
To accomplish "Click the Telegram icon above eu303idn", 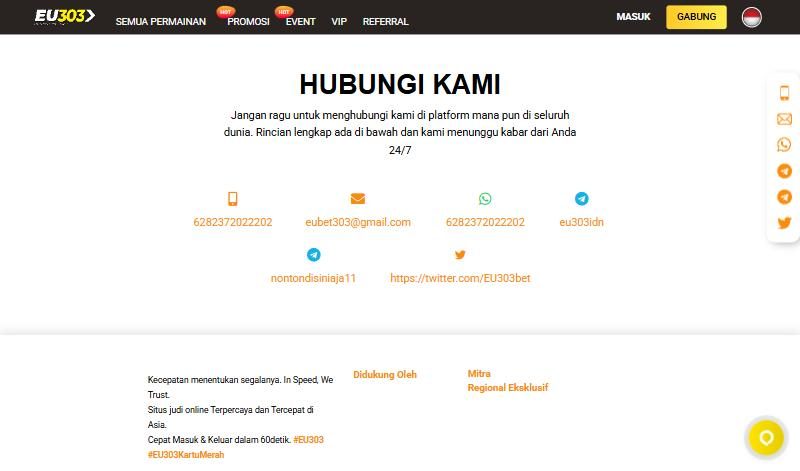I will [x=582, y=199].
